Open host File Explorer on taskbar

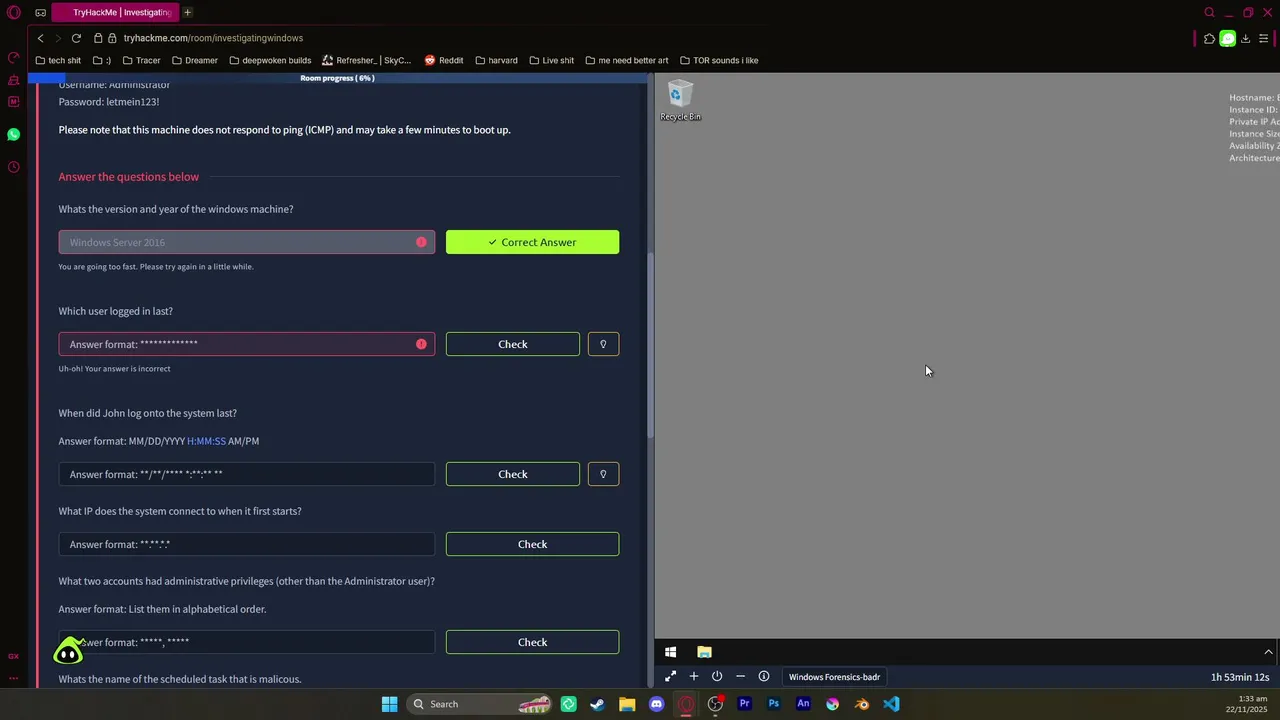(627, 704)
